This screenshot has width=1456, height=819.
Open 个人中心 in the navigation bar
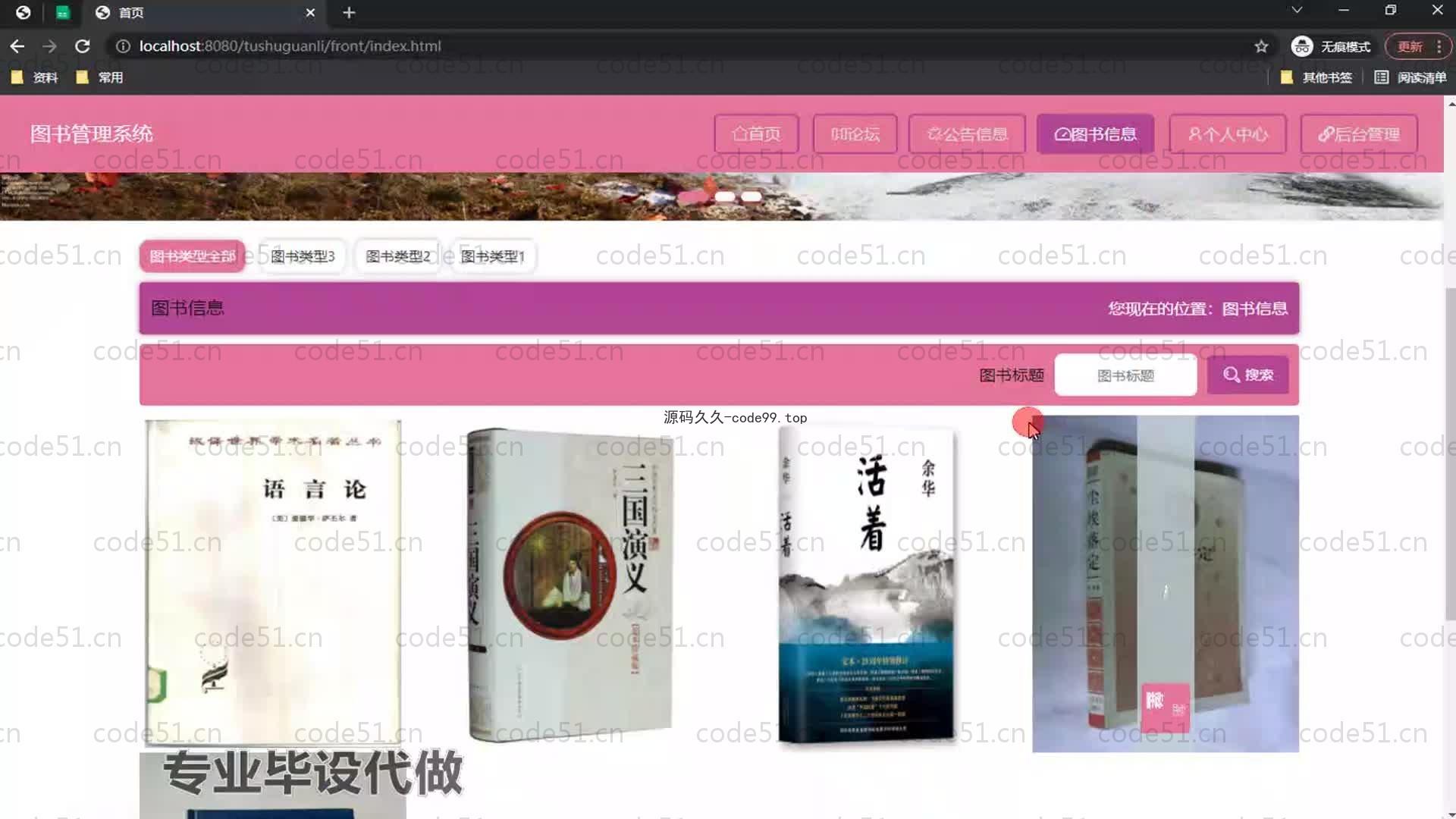pyautogui.click(x=1228, y=134)
